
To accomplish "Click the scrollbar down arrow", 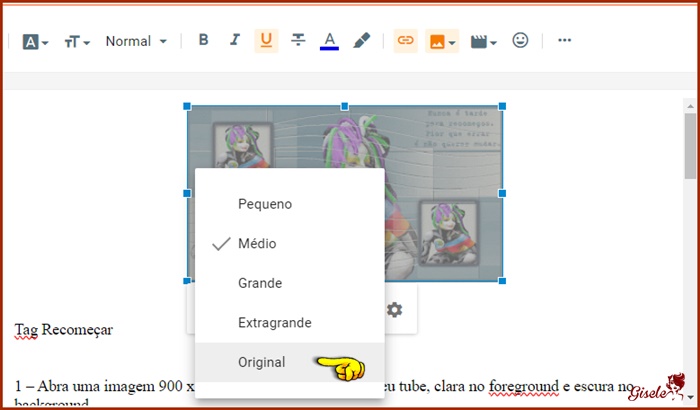I will point(692,397).
